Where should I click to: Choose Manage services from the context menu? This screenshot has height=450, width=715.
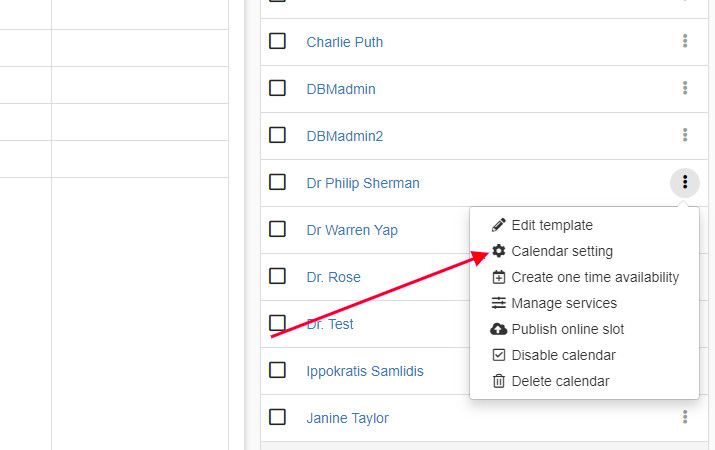(564, 303)
